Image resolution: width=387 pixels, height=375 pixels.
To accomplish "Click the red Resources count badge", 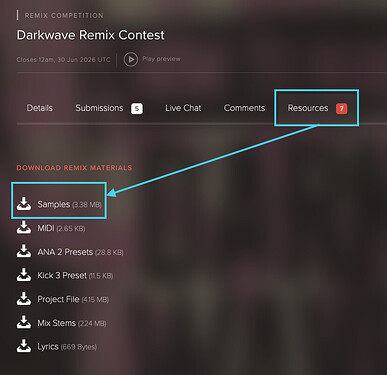I will (x=341, y=109).
